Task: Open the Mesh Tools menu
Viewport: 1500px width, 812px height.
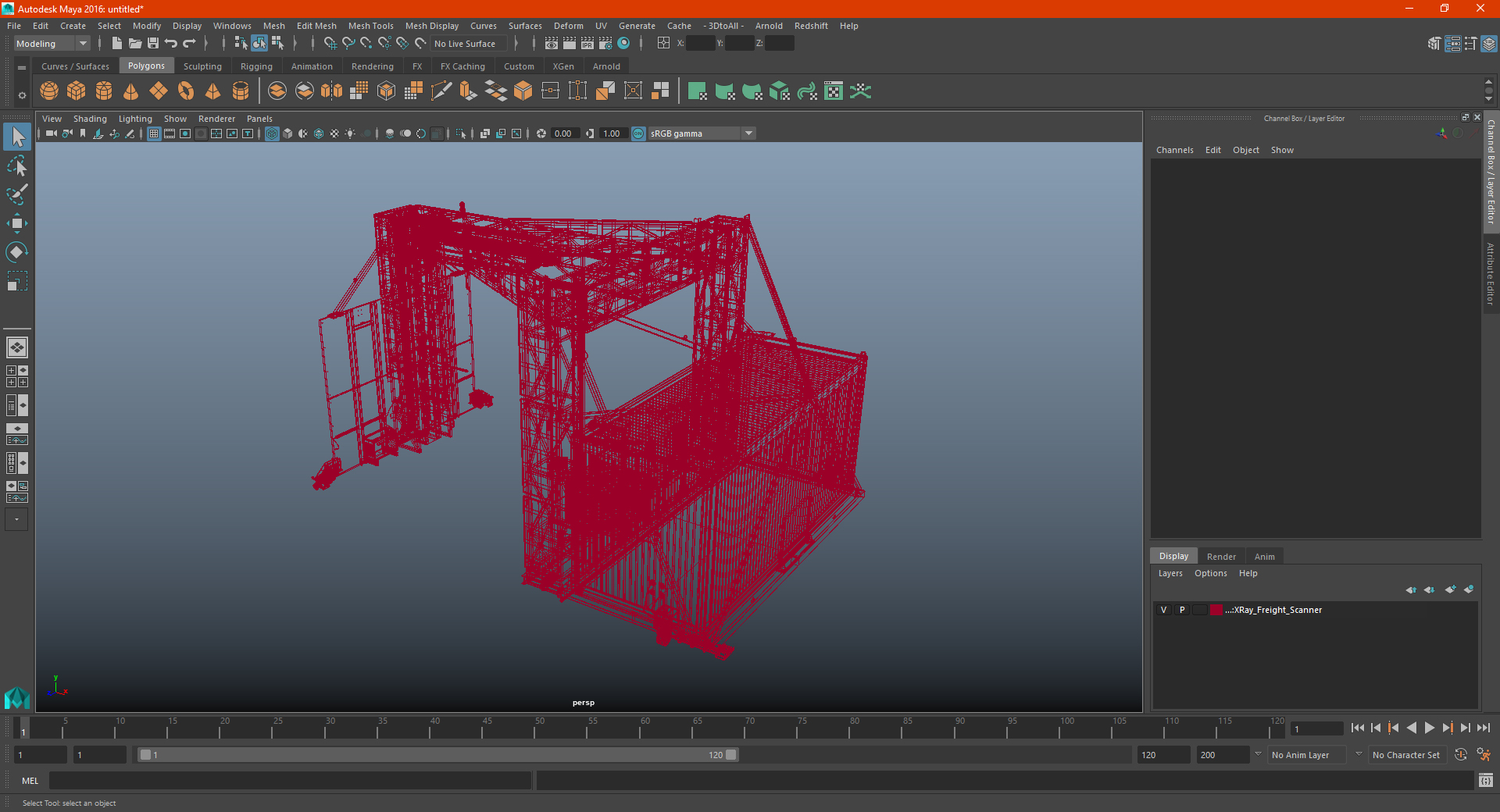Action: pos(371,26)
